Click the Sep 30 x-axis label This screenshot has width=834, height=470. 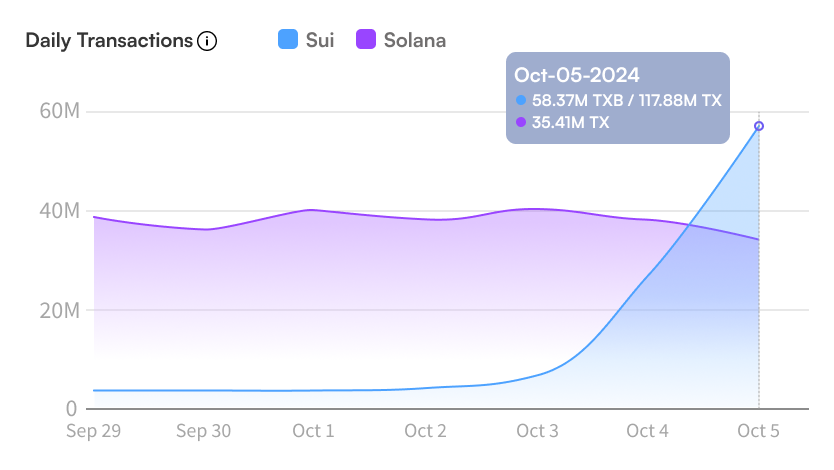coord(204,431)
